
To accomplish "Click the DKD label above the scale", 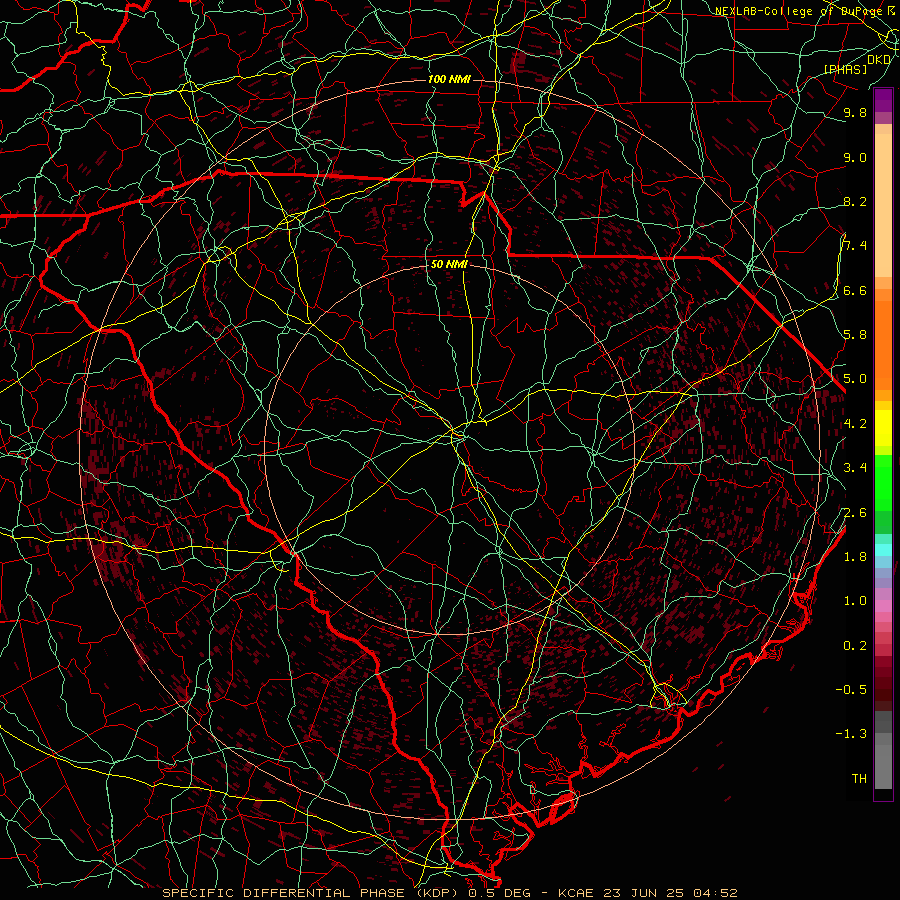I will (879, 60).
